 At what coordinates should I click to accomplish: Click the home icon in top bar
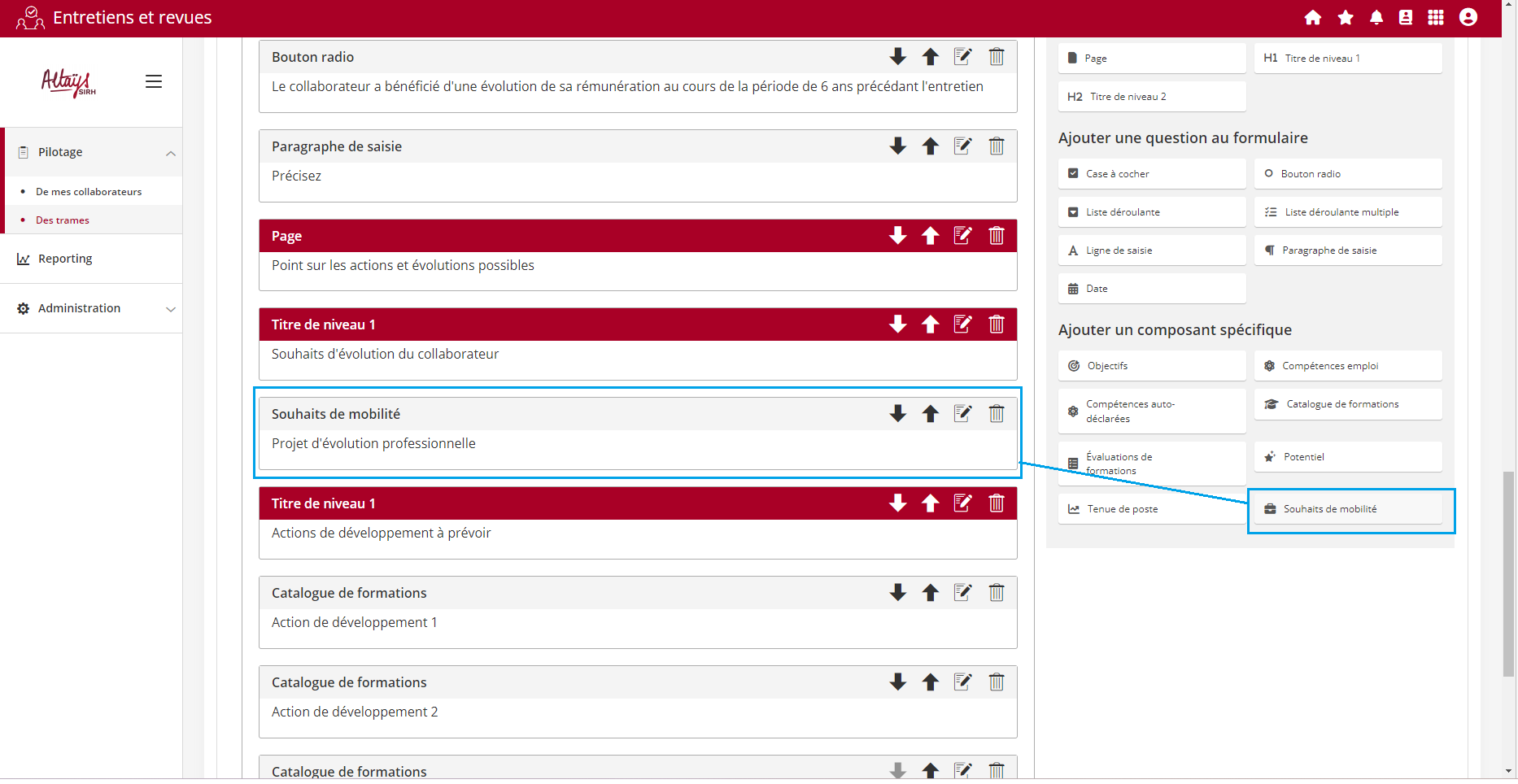(x=1312, y=18)
